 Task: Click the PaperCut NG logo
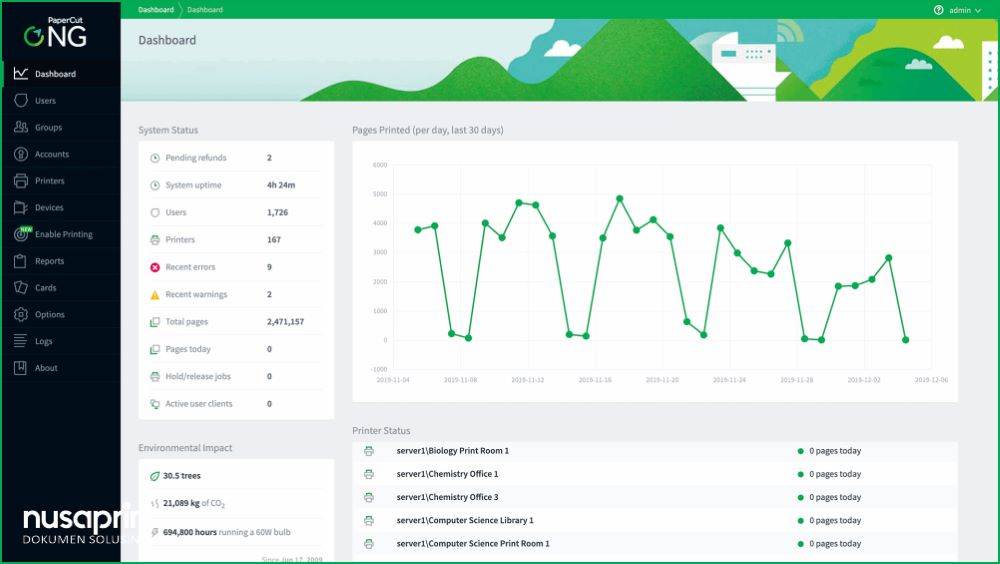tap(57, 33)
